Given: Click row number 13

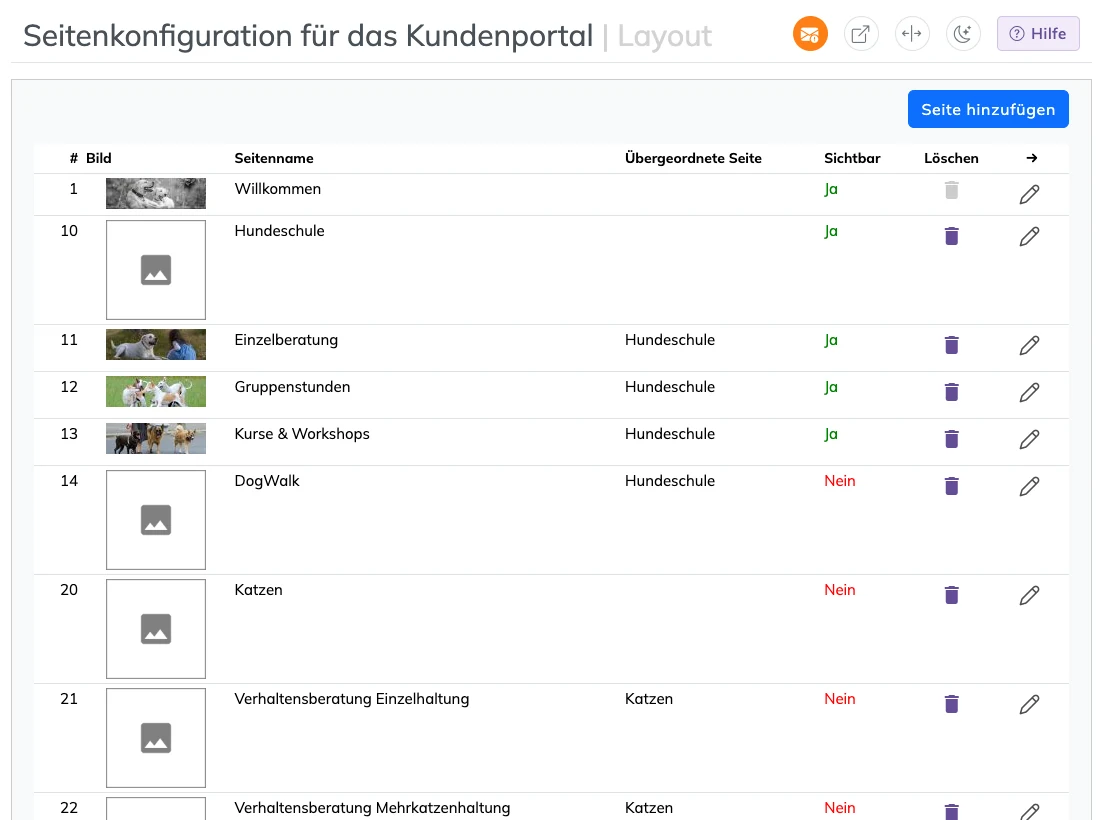Looking at the screenshot, I should point(69,434).
